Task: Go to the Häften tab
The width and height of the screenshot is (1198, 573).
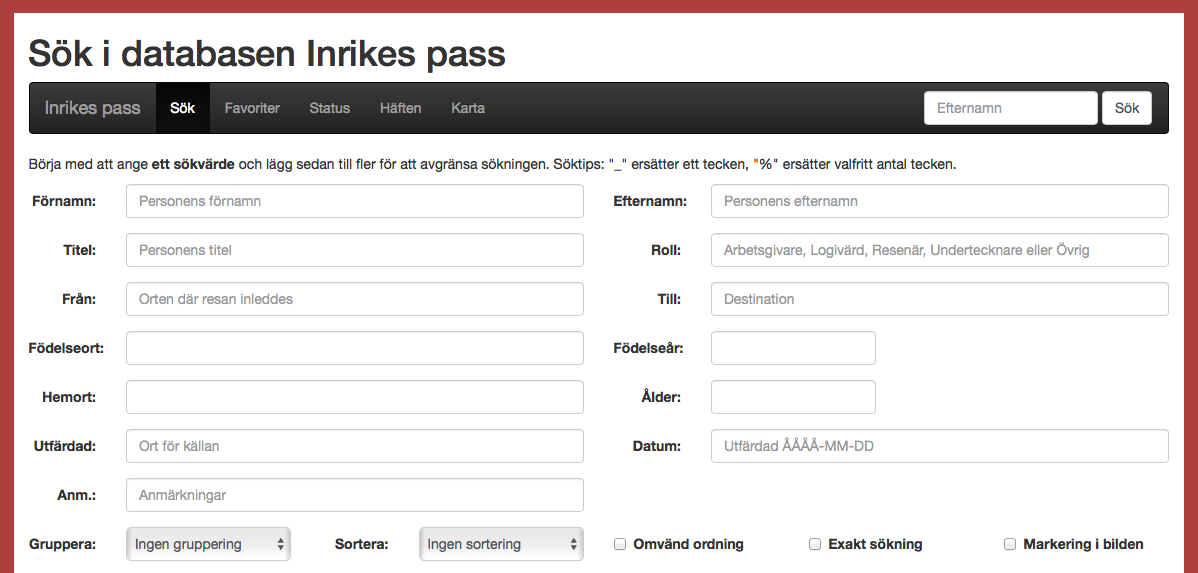Action: click(400, 108)
